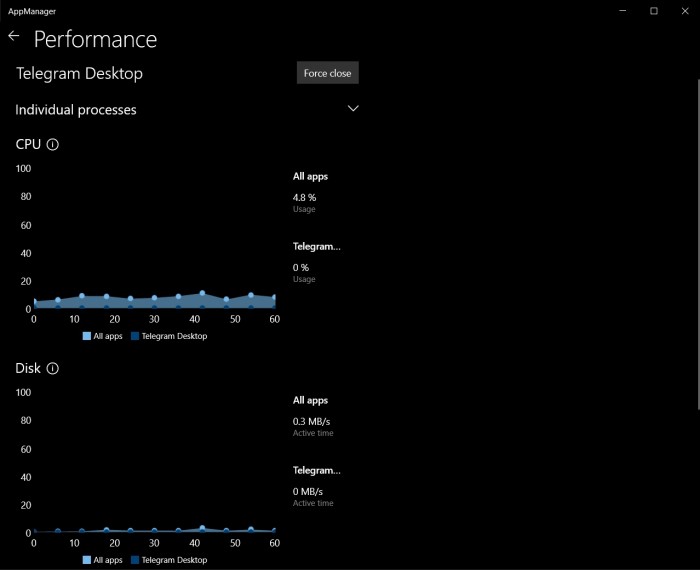Click the Telegram Desktop app title
700x570 pixels.
[x=79, y=74]
